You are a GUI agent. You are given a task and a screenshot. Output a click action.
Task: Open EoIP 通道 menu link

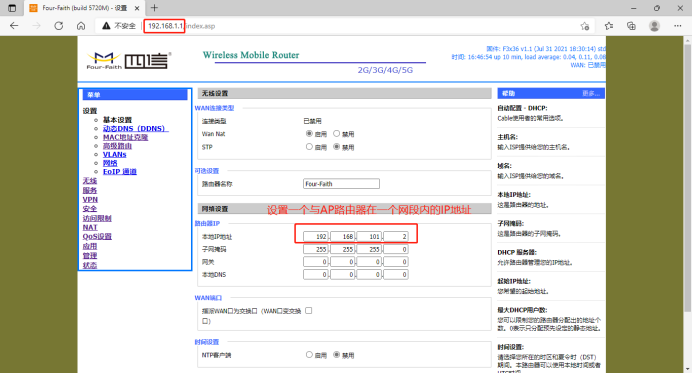click(120, 172)
